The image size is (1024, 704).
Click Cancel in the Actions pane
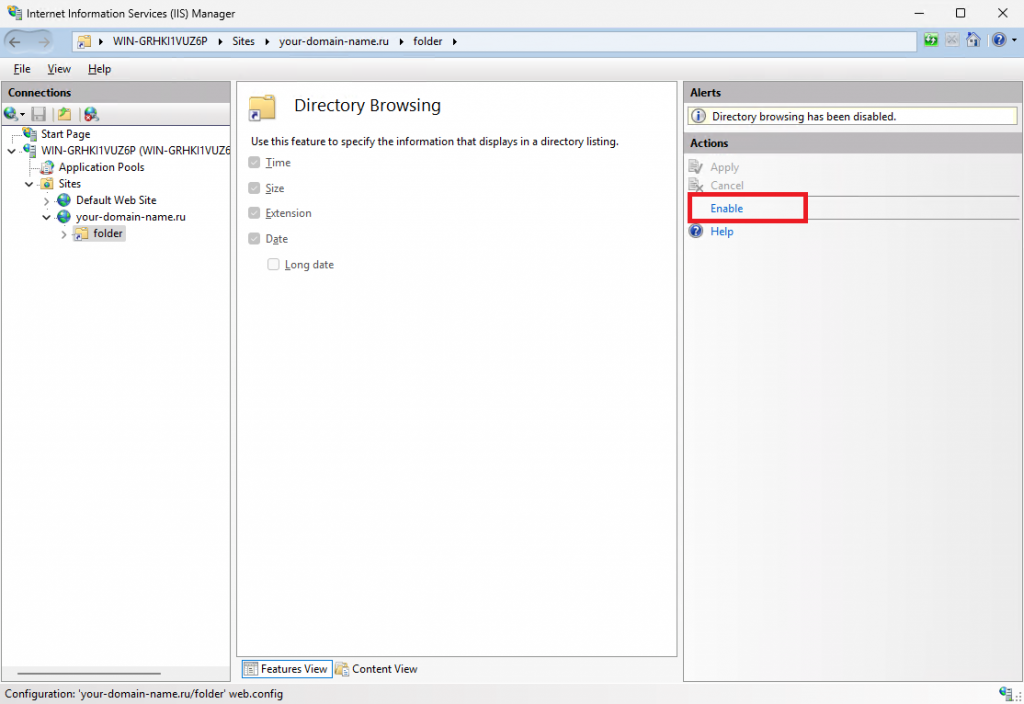coord(727,185)
